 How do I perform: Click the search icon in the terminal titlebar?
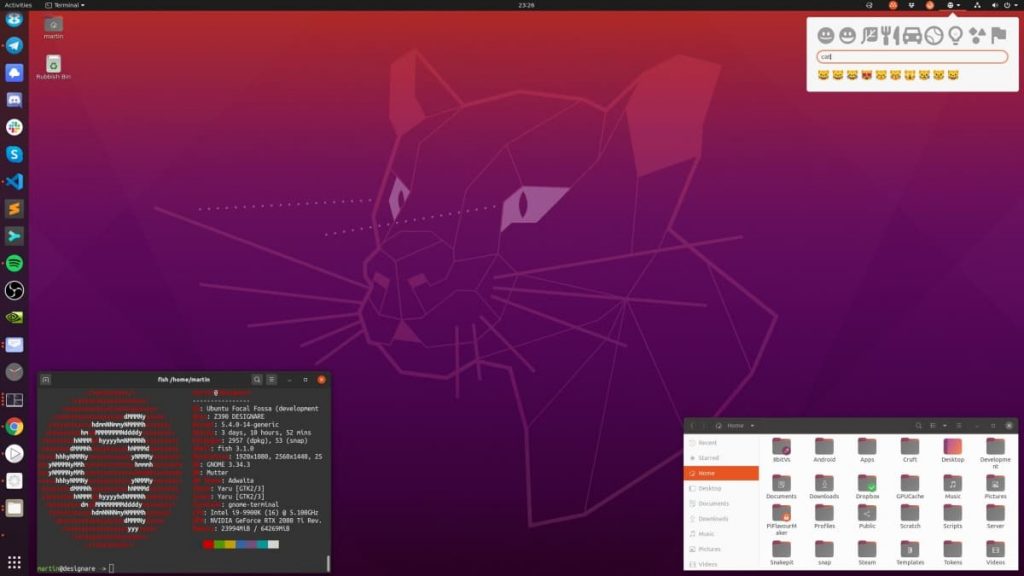click(x=257, y=380)
